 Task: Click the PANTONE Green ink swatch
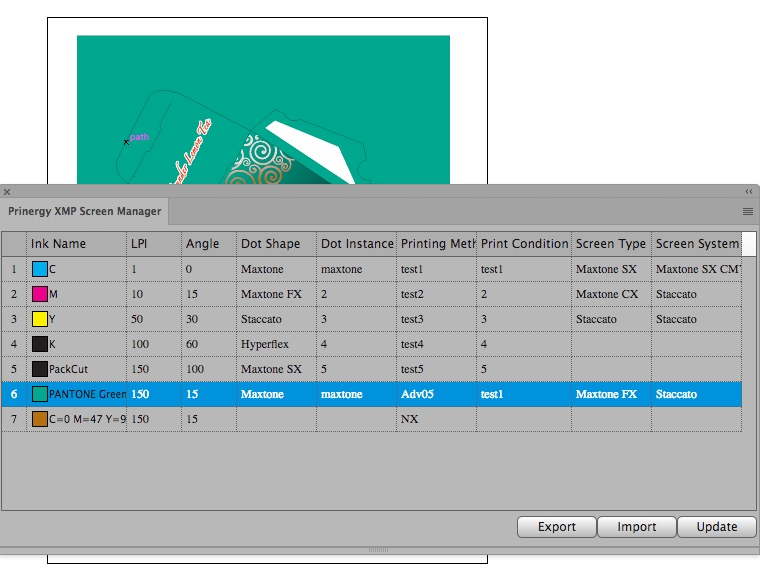pos(40,394)
